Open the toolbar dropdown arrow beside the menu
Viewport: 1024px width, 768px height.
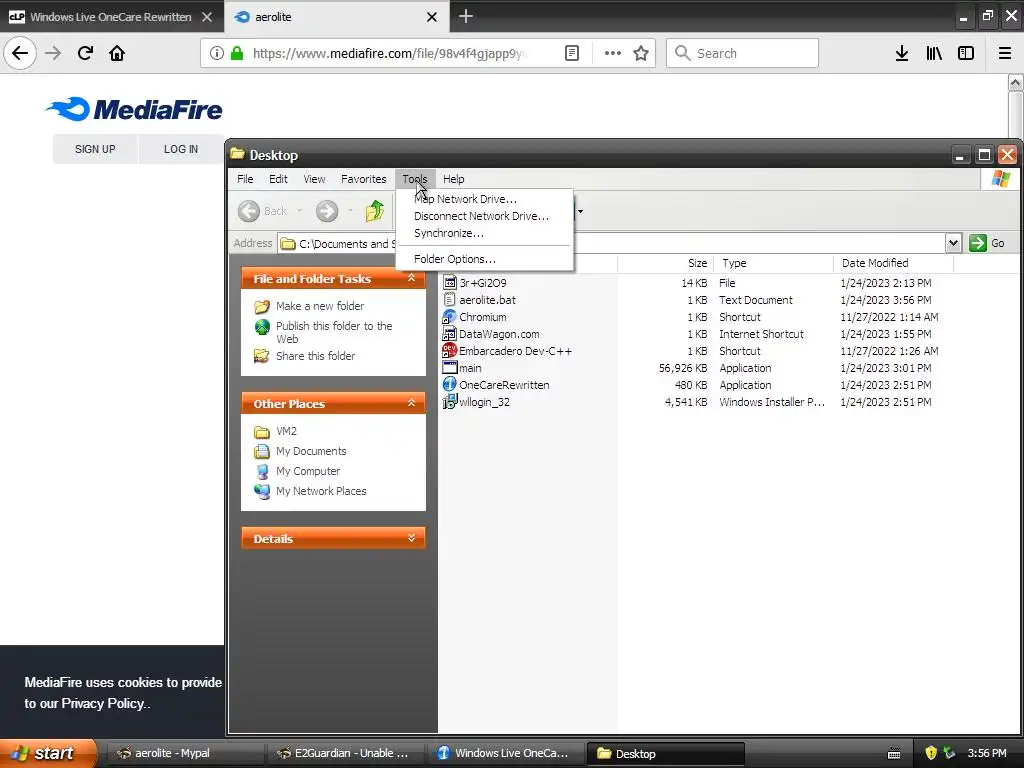tap(580, 211)
